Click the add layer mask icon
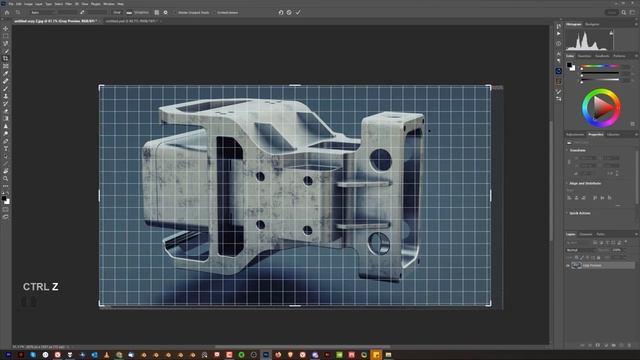 [x=598, y=345]
